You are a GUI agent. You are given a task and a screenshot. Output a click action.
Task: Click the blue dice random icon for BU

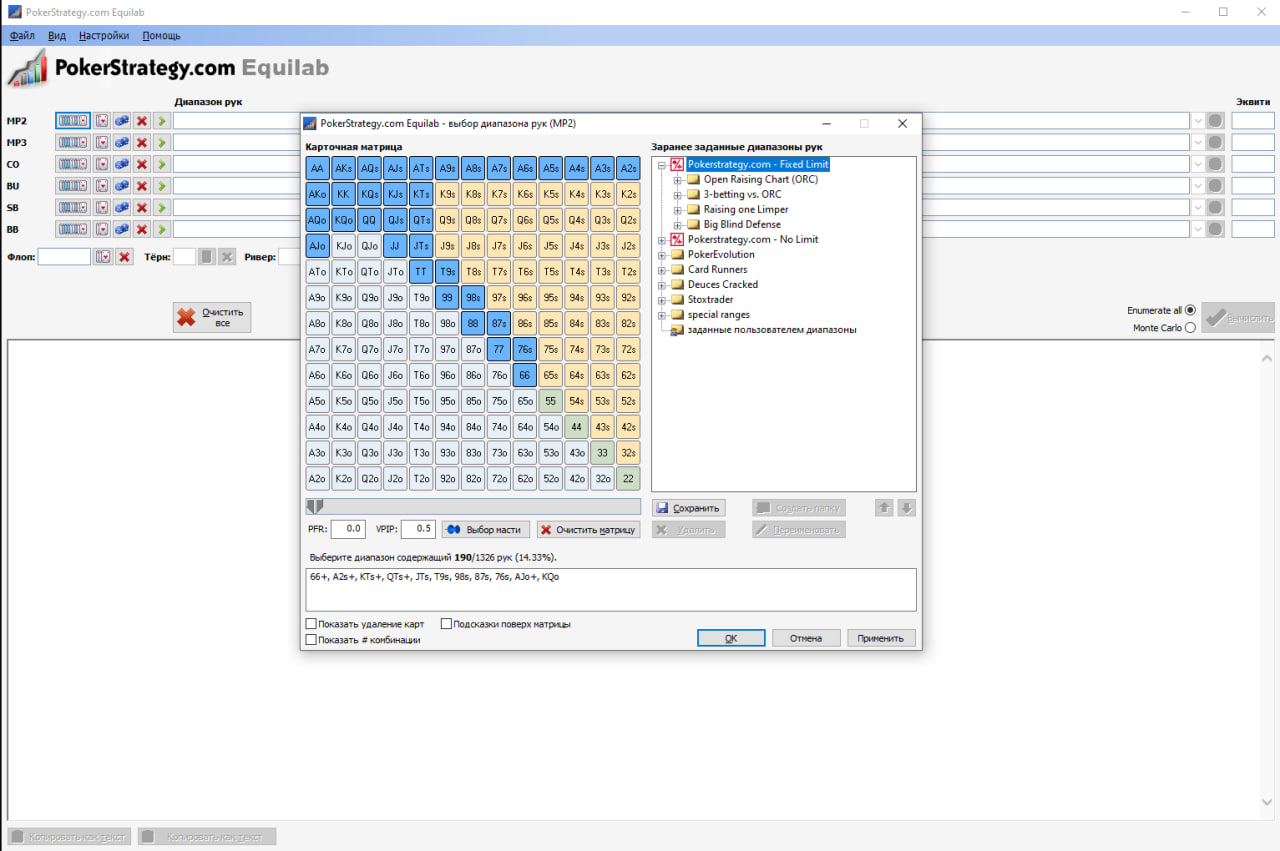point(122,186)
